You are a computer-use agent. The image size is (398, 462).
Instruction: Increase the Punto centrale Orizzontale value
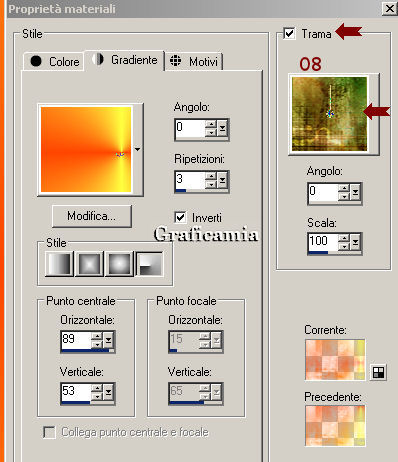97,336
